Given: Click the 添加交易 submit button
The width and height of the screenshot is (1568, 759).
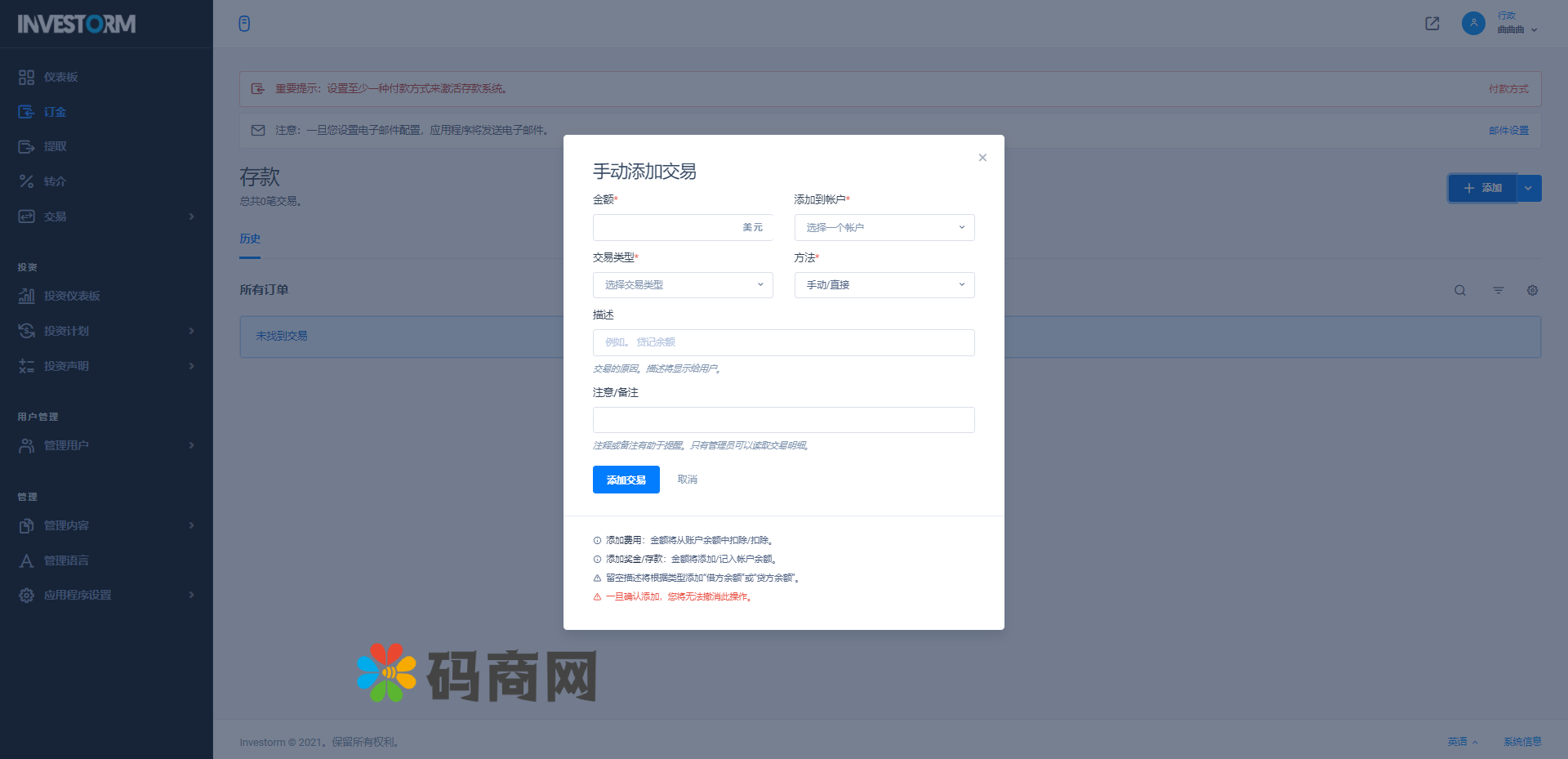Looking at the screenshot, I should (626, 480).
